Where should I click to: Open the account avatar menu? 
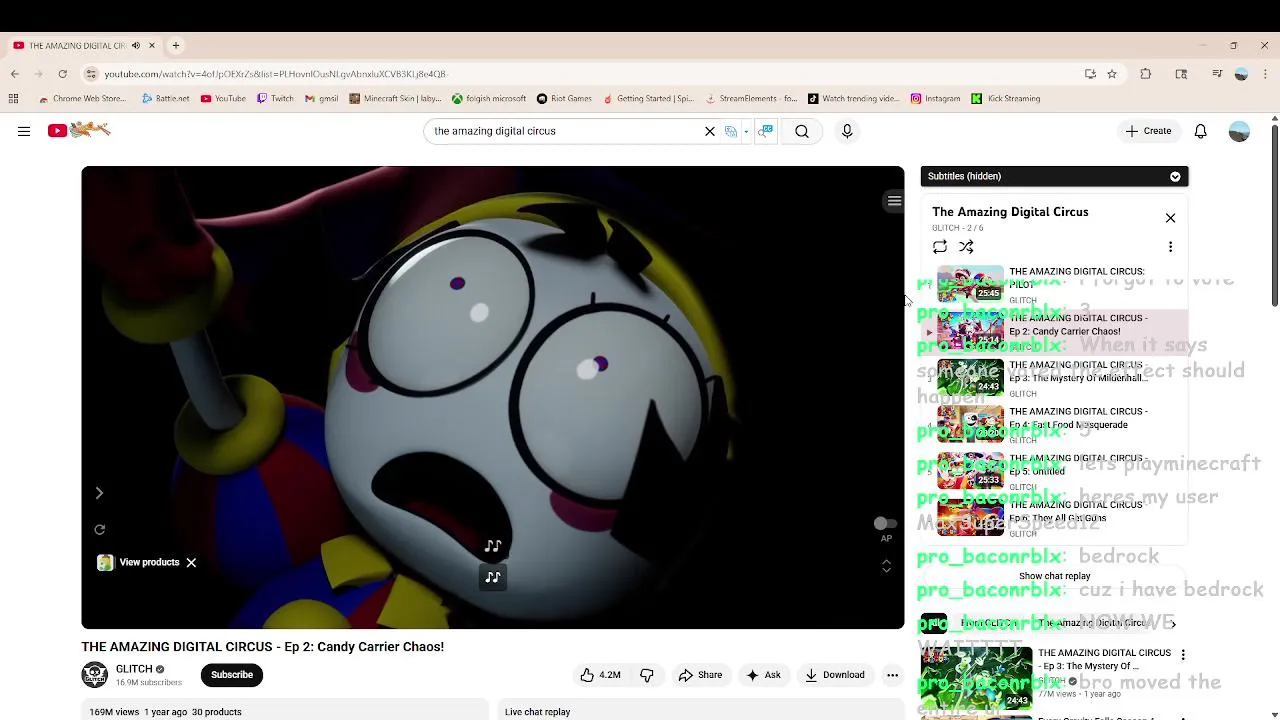[1239, 131]
